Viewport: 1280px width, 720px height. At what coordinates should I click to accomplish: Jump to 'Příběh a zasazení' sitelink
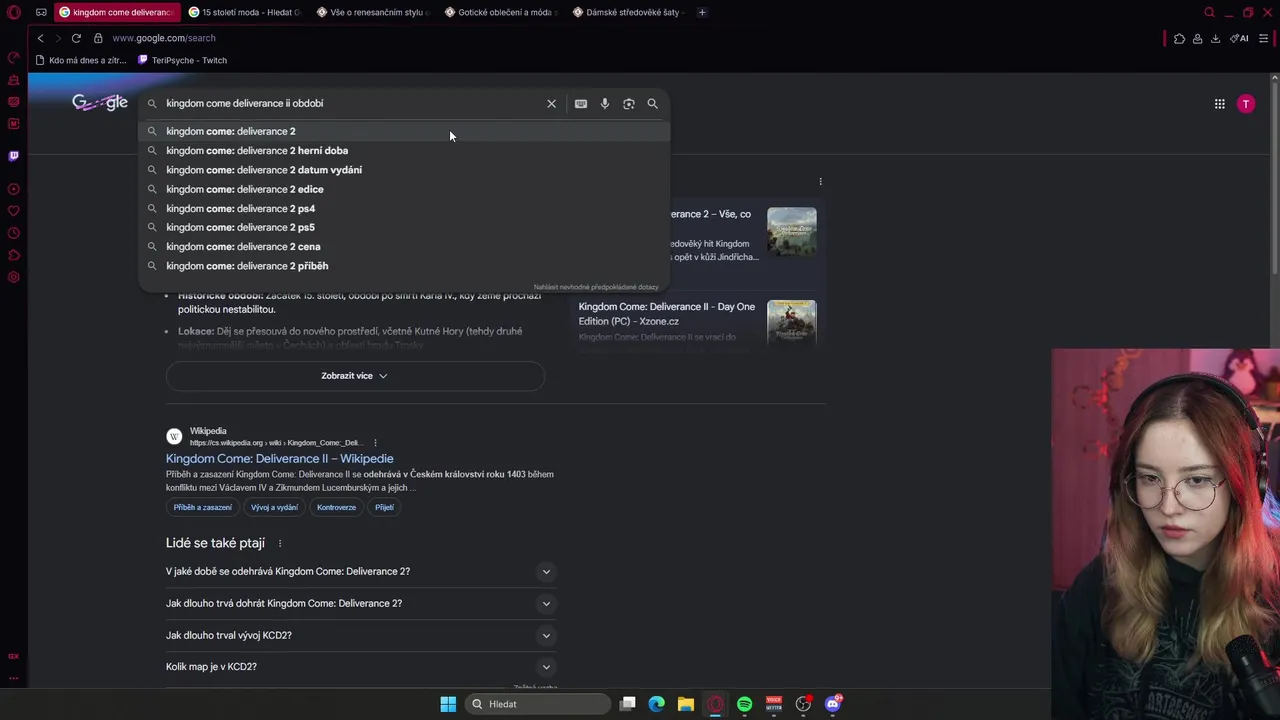[x=203, y=508]
